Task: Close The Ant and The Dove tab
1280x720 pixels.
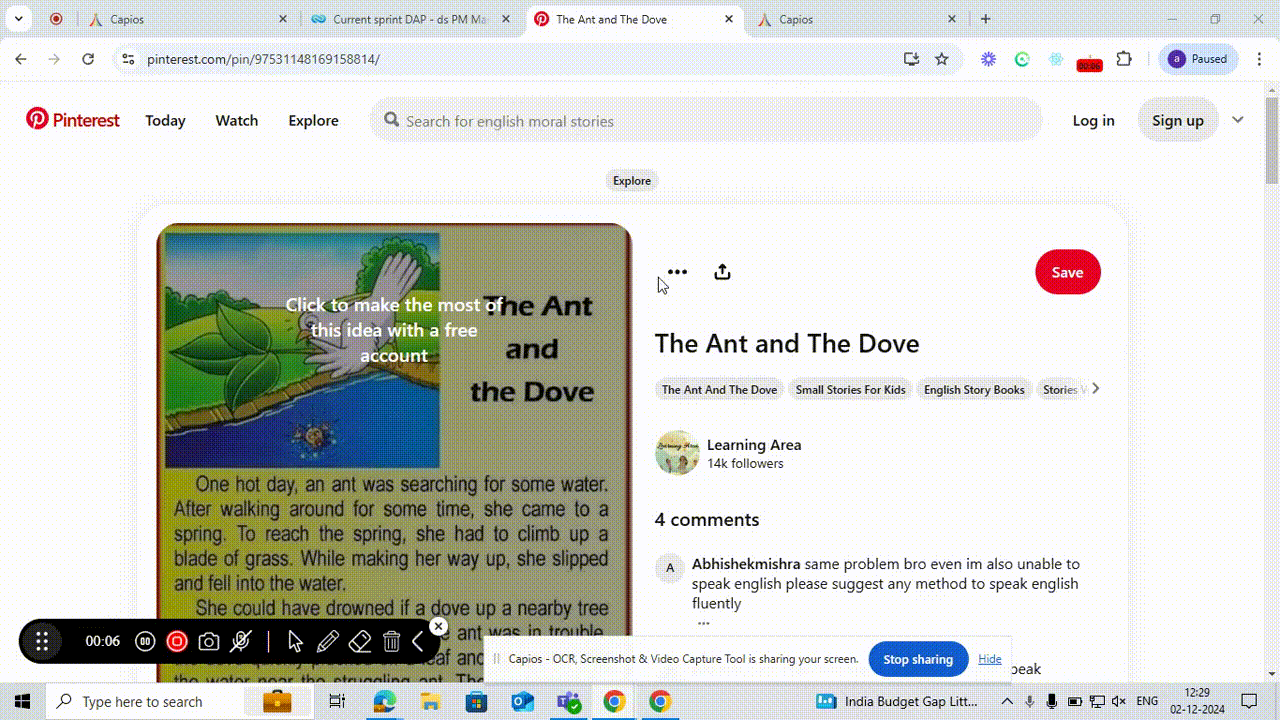Action: pos(729,19)
